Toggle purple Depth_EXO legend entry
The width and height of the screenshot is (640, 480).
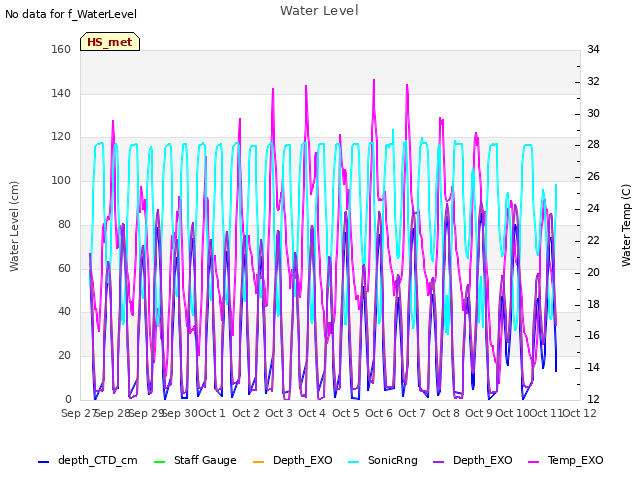point(473,460)
